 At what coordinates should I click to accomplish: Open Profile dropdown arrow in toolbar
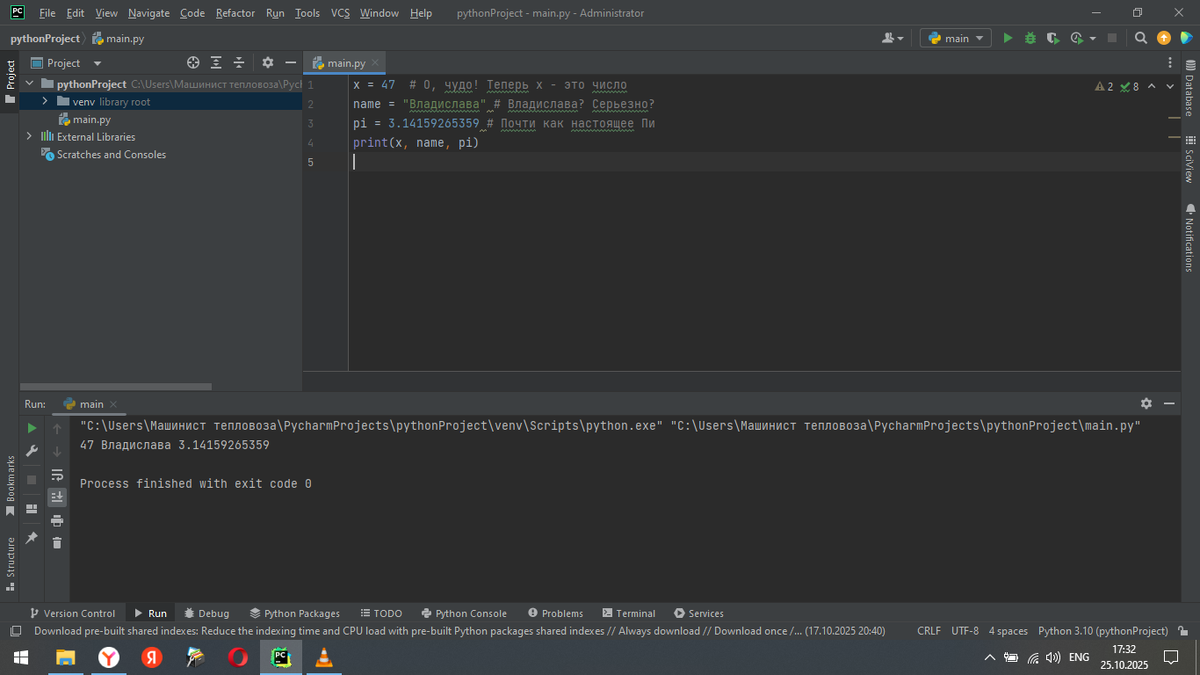pos(1093,38)
